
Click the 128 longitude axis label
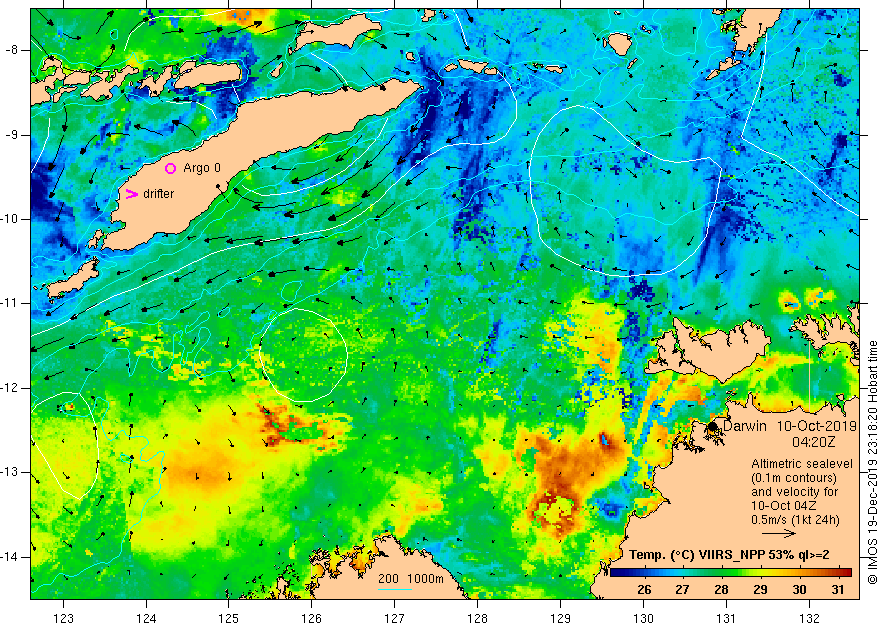(477, 618)
